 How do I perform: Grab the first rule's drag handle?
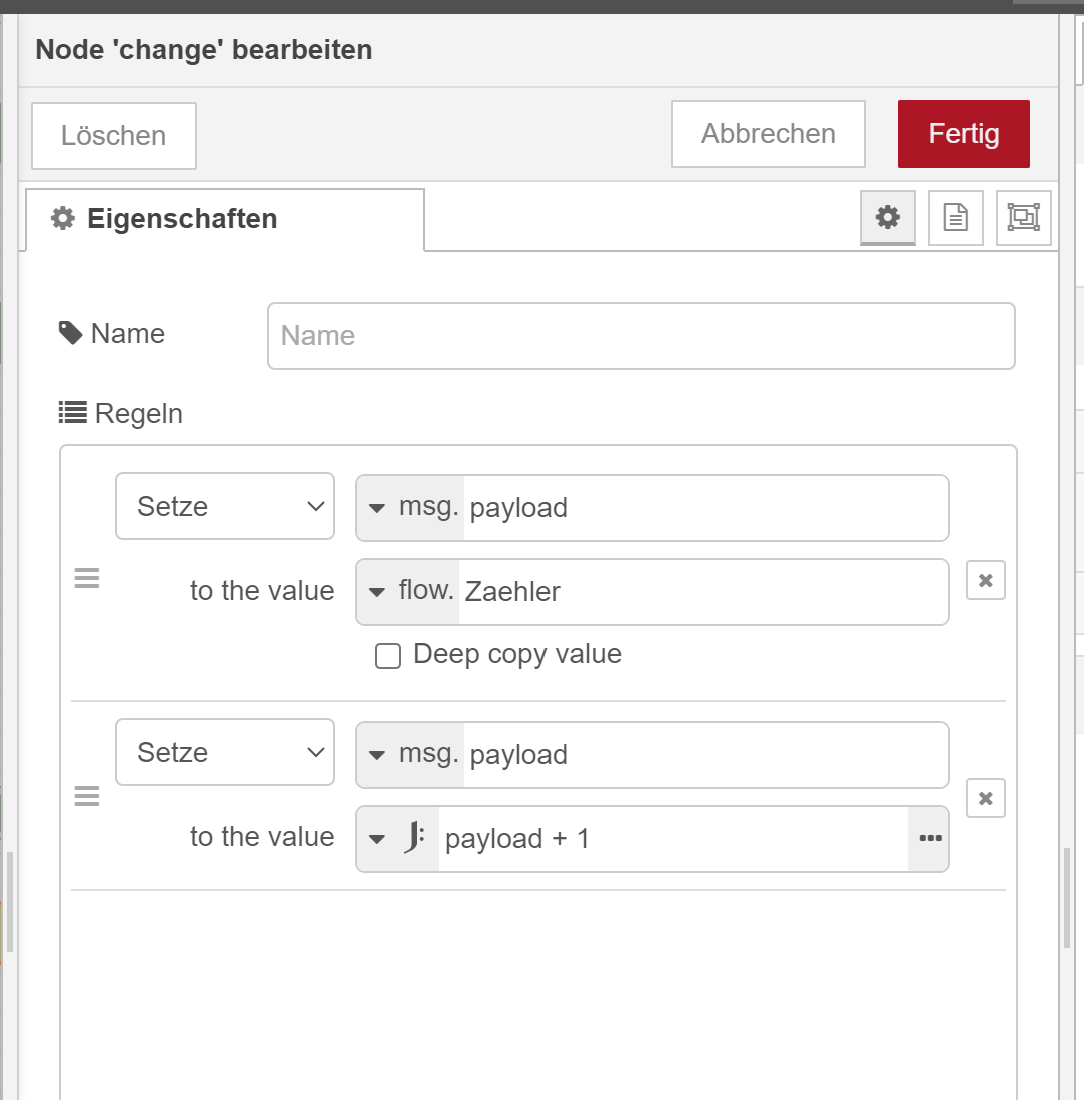[x=87, y=579]
